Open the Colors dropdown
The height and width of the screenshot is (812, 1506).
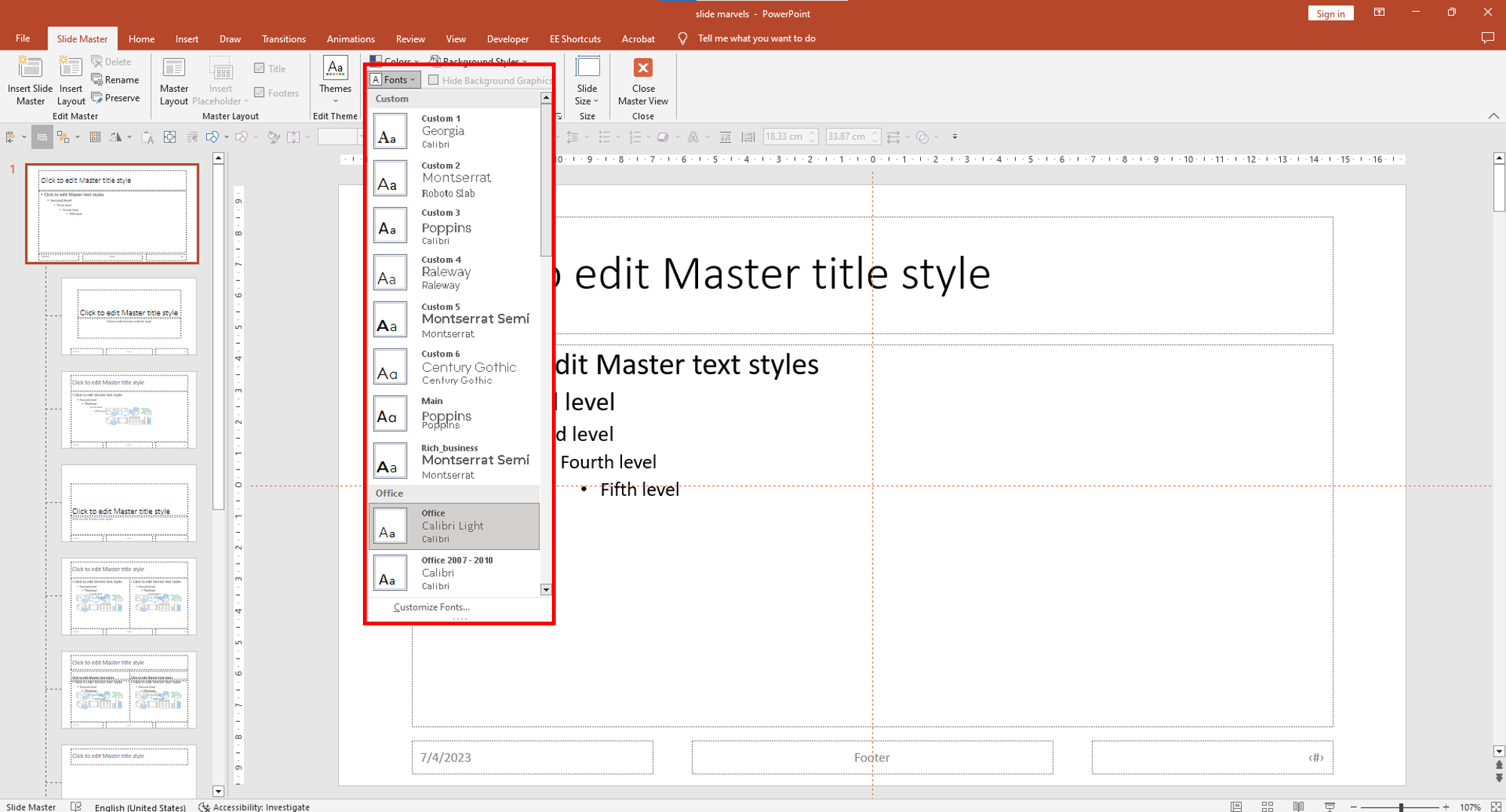click(393, 62)
